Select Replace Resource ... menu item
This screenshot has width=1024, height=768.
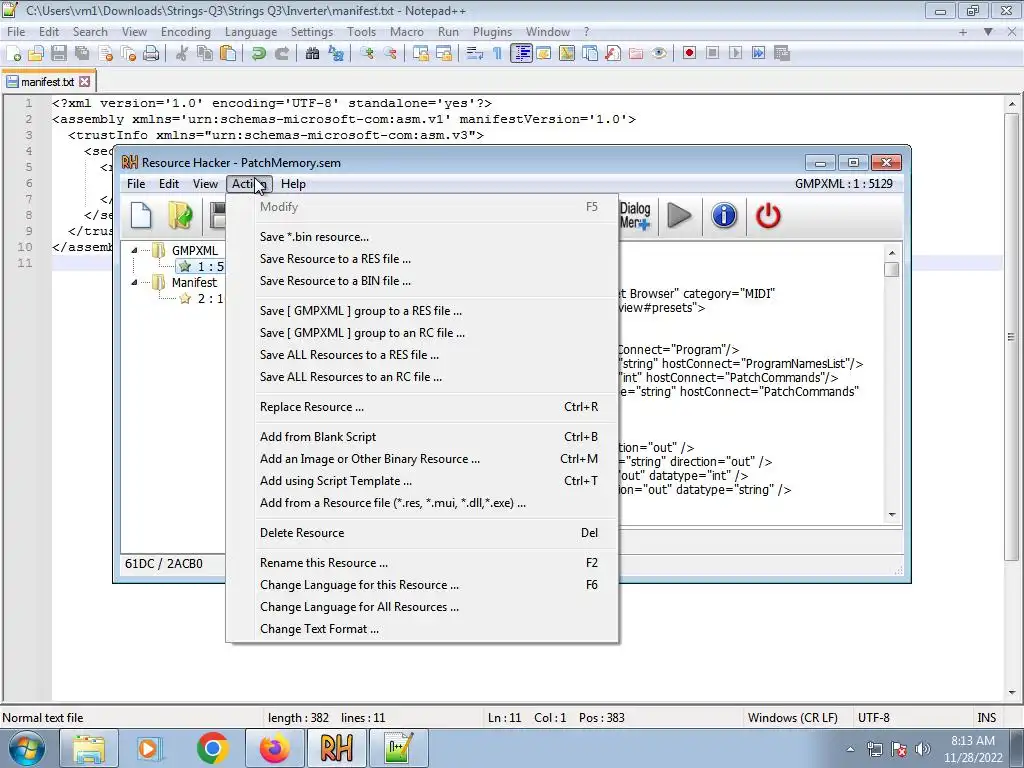point(423,407)
